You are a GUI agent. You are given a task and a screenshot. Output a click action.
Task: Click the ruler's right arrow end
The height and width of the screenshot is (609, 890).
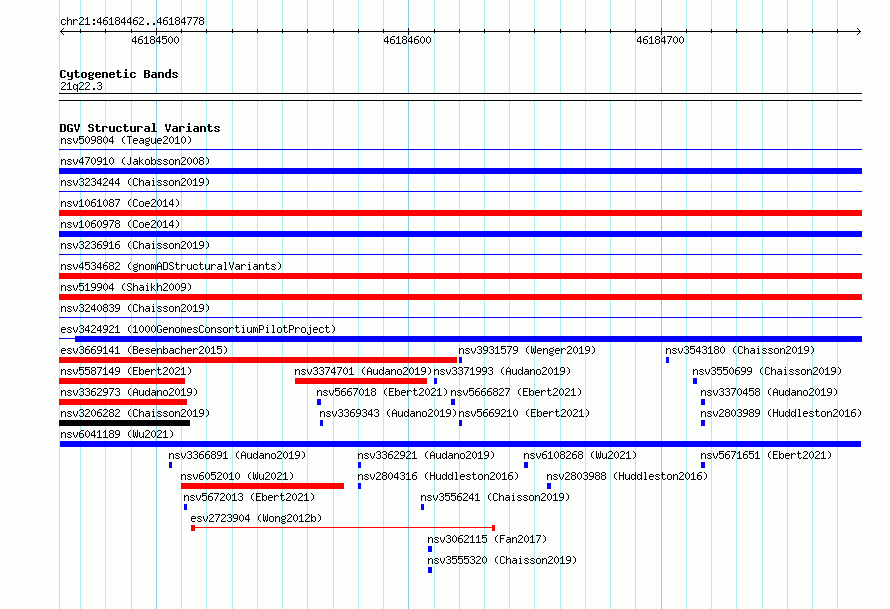(x=859, y=31)
